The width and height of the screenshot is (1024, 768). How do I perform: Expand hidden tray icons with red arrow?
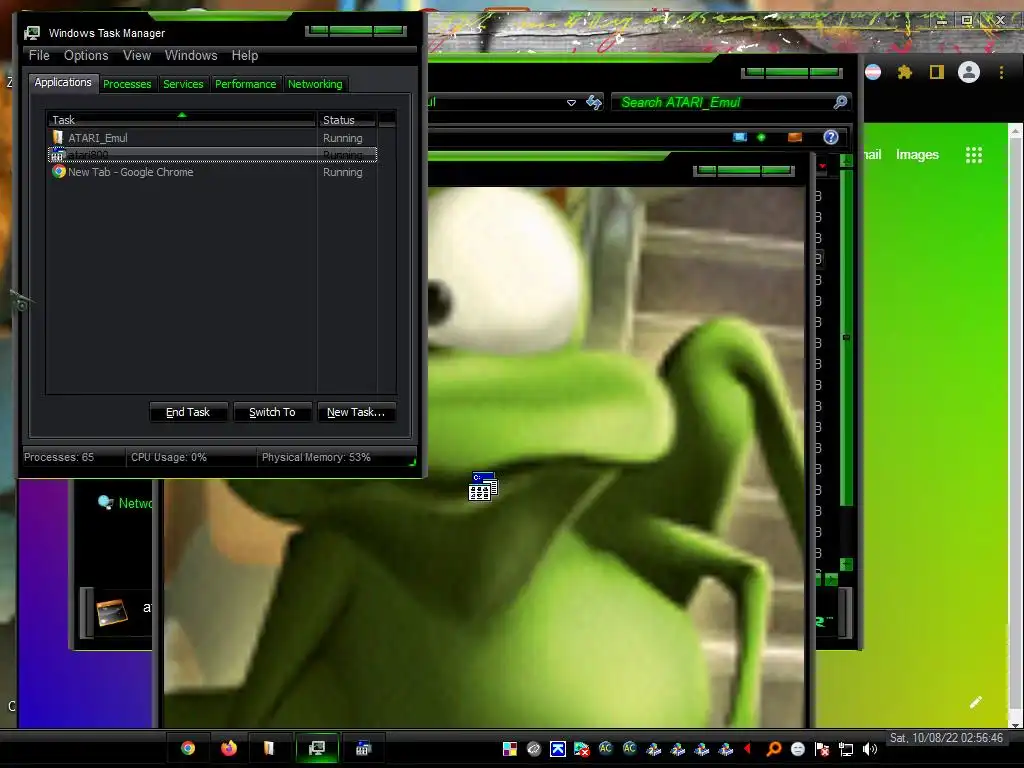click(x=748, y=749)
